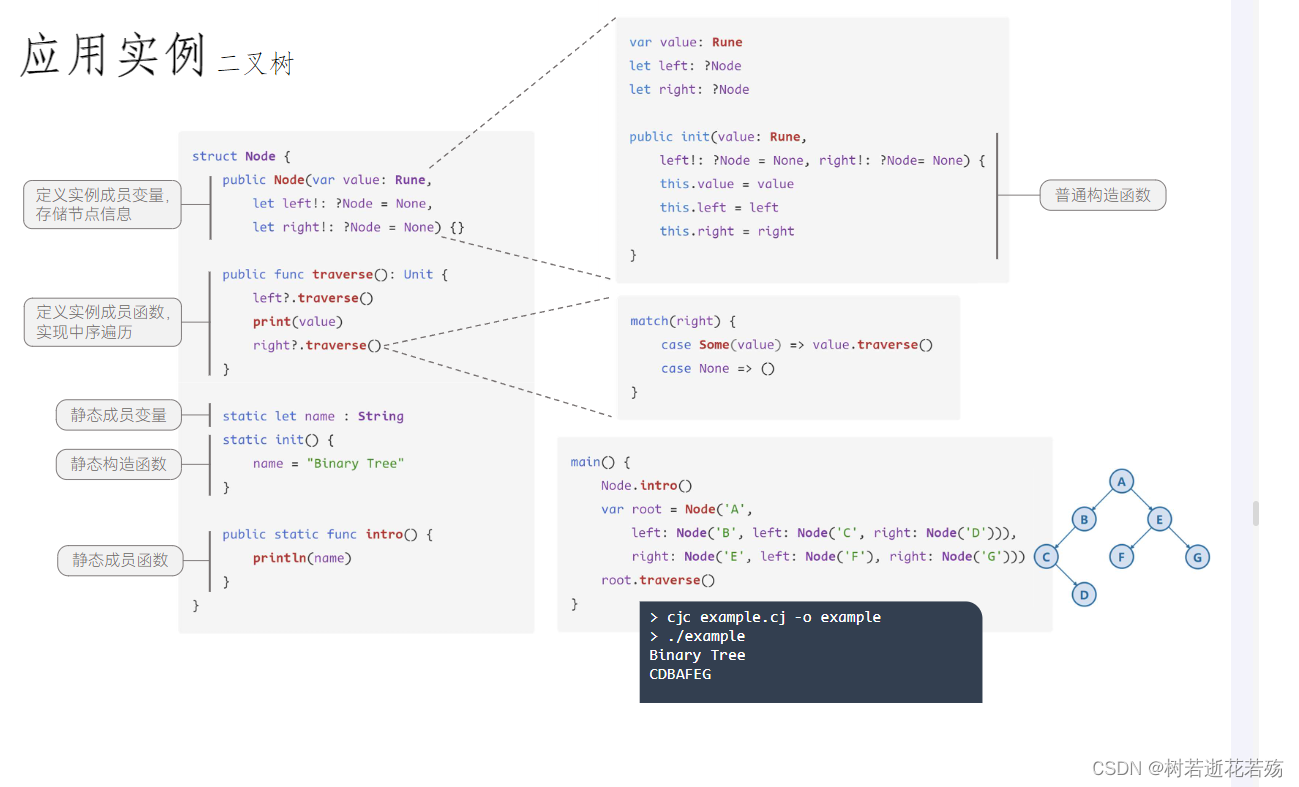Click the 普通构造函数 label box
The height and width of the screenshot is (787, 1299).
click(x=1103, y=195)
